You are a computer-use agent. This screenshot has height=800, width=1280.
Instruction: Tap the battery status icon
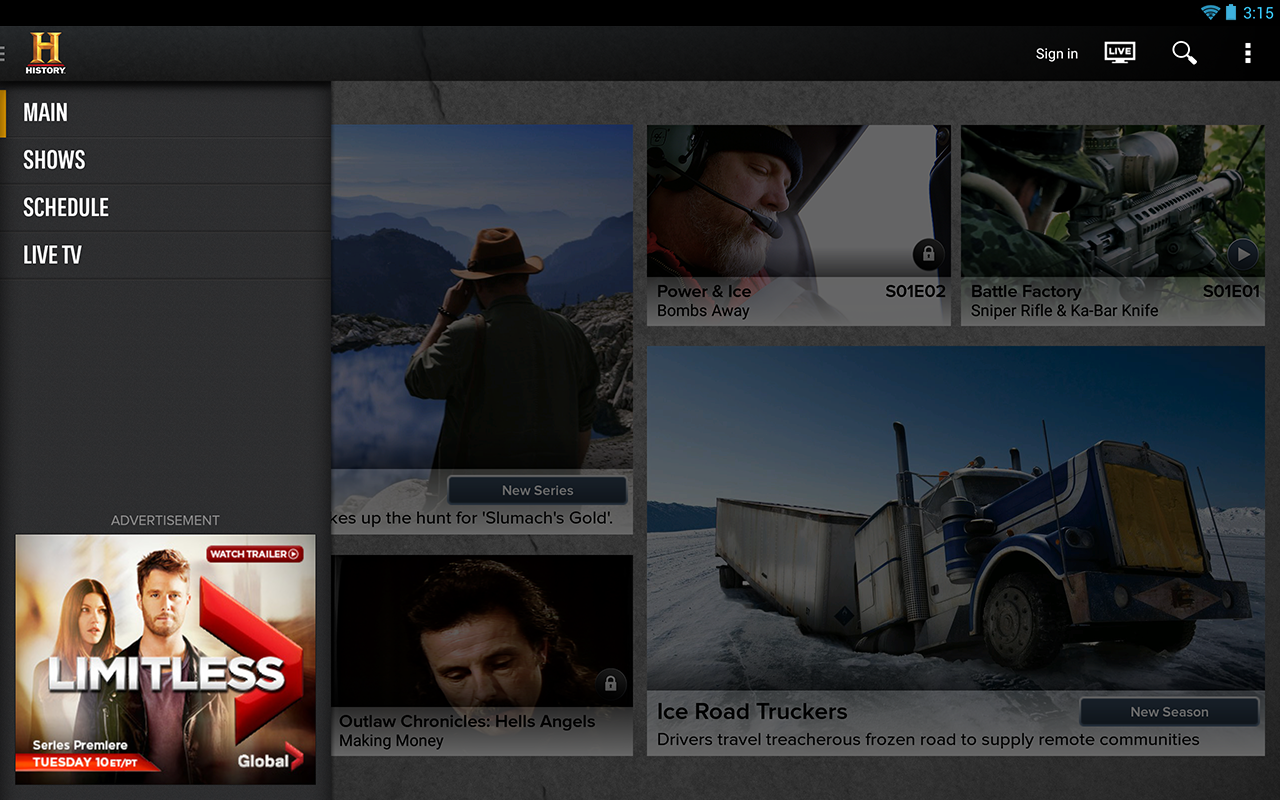[1230, 13]
